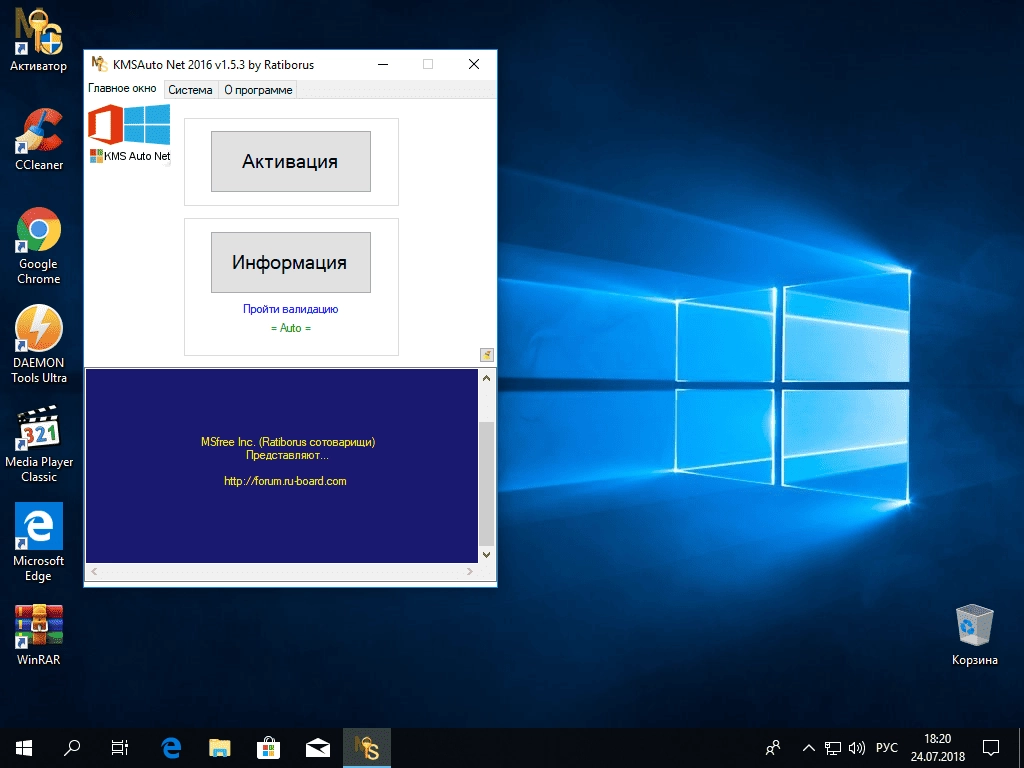Open Mail app from taskbar
Screen dimensions: 1024x768
(x=317, y=748)
